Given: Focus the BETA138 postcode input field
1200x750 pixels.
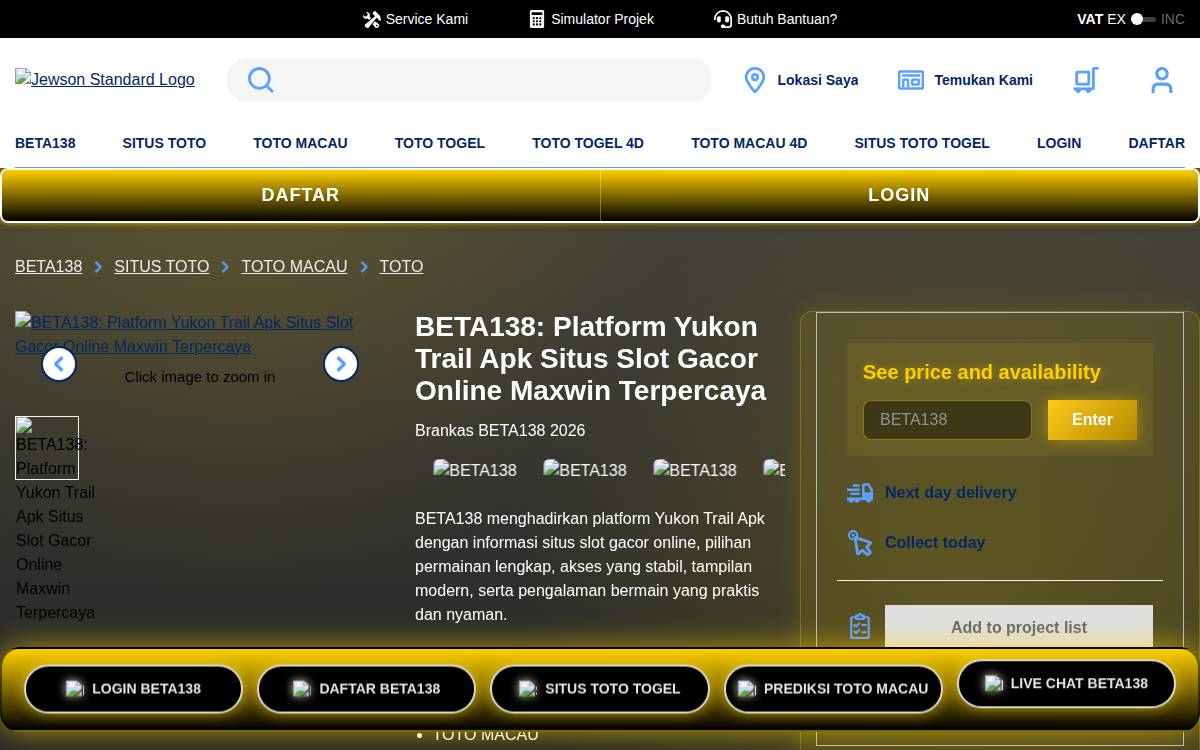Looking at the screenshot, I should click(x=947, y=420).
